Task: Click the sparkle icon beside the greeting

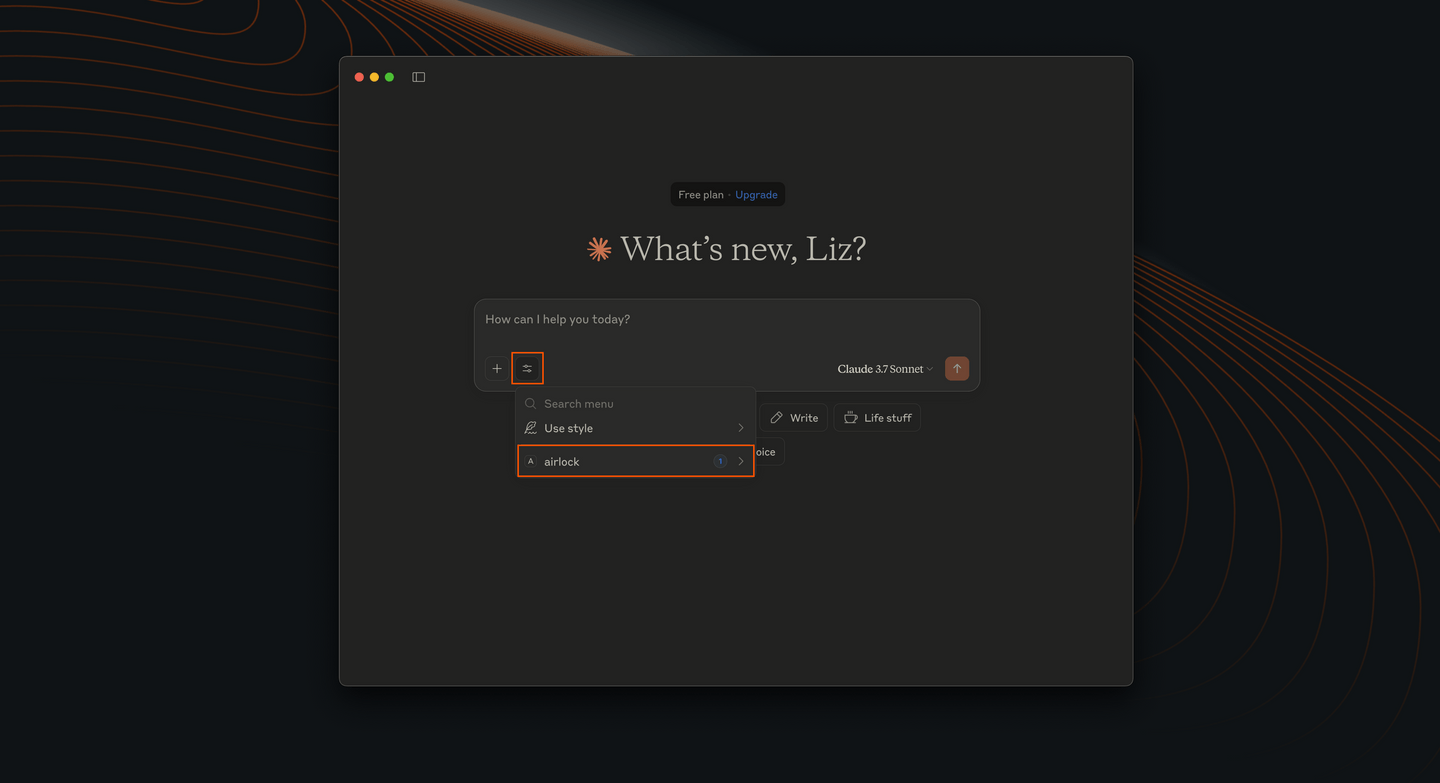Action: pos(598,248)
